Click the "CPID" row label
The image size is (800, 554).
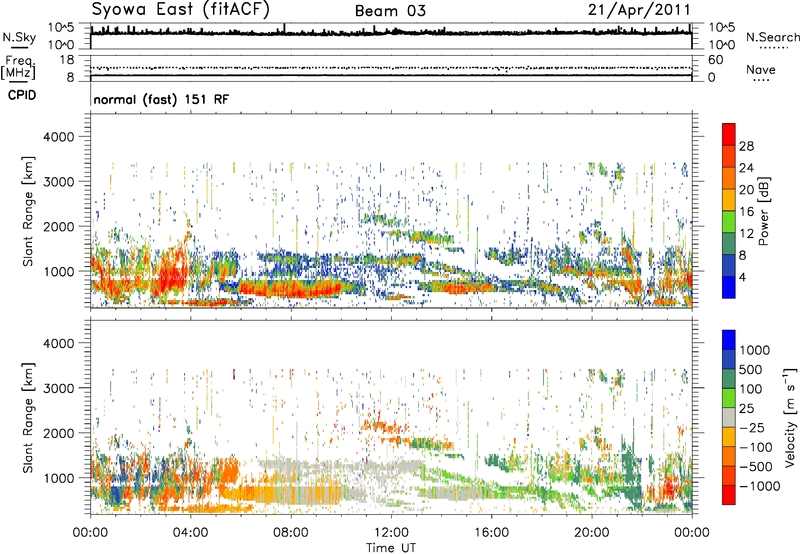pyautogui.click(x=22, y=95)
